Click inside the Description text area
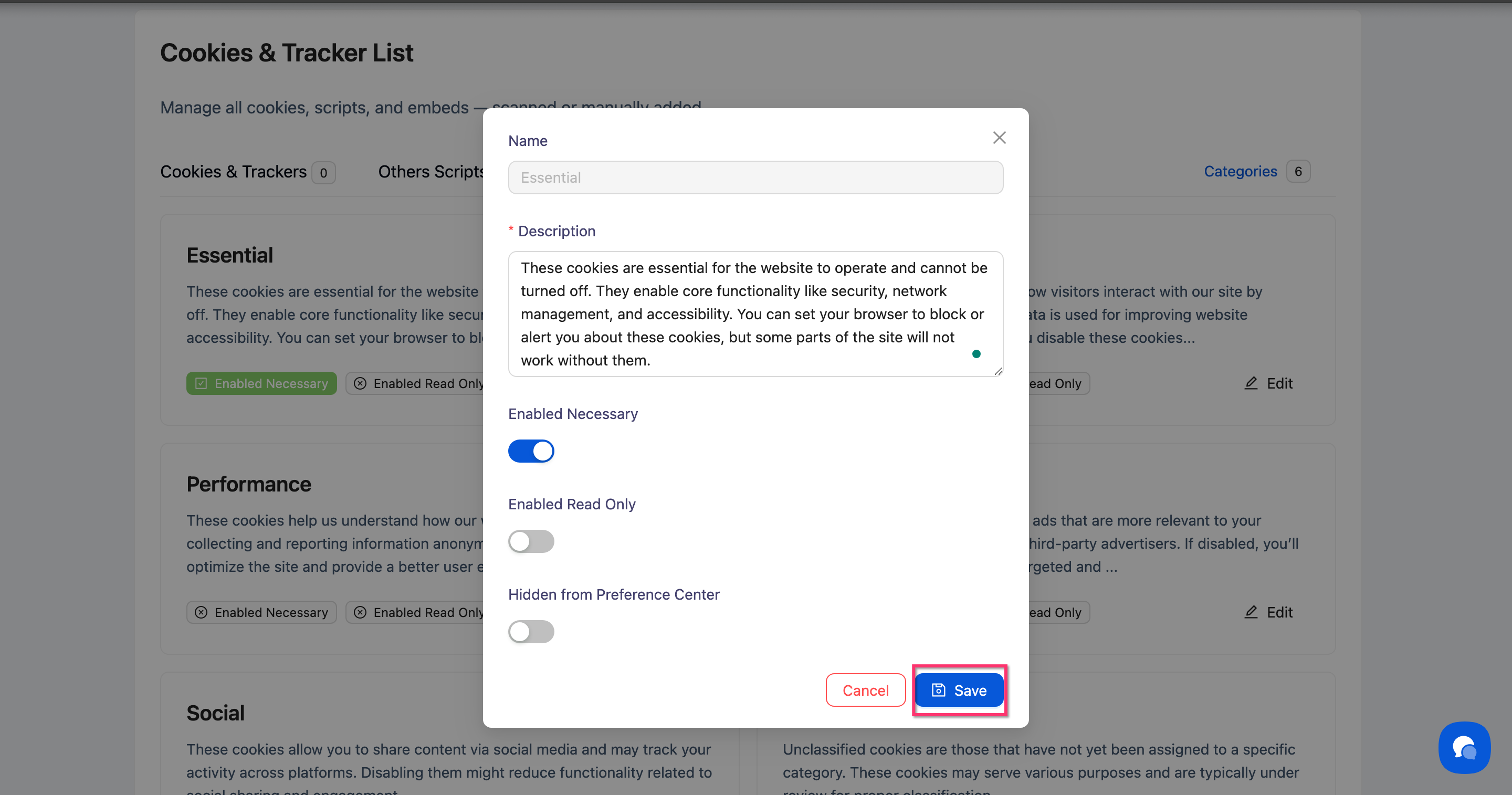Image resolution: width=1512 pixels, height=795 pixels. (x=755, y=314)
